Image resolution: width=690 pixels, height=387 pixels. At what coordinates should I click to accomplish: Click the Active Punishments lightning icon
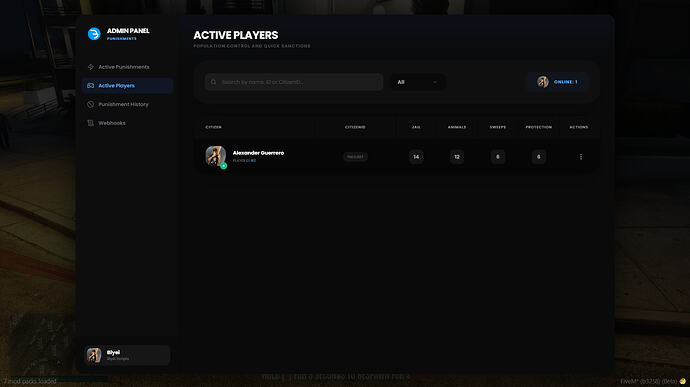pyautogui.click(x=90, y=67)
